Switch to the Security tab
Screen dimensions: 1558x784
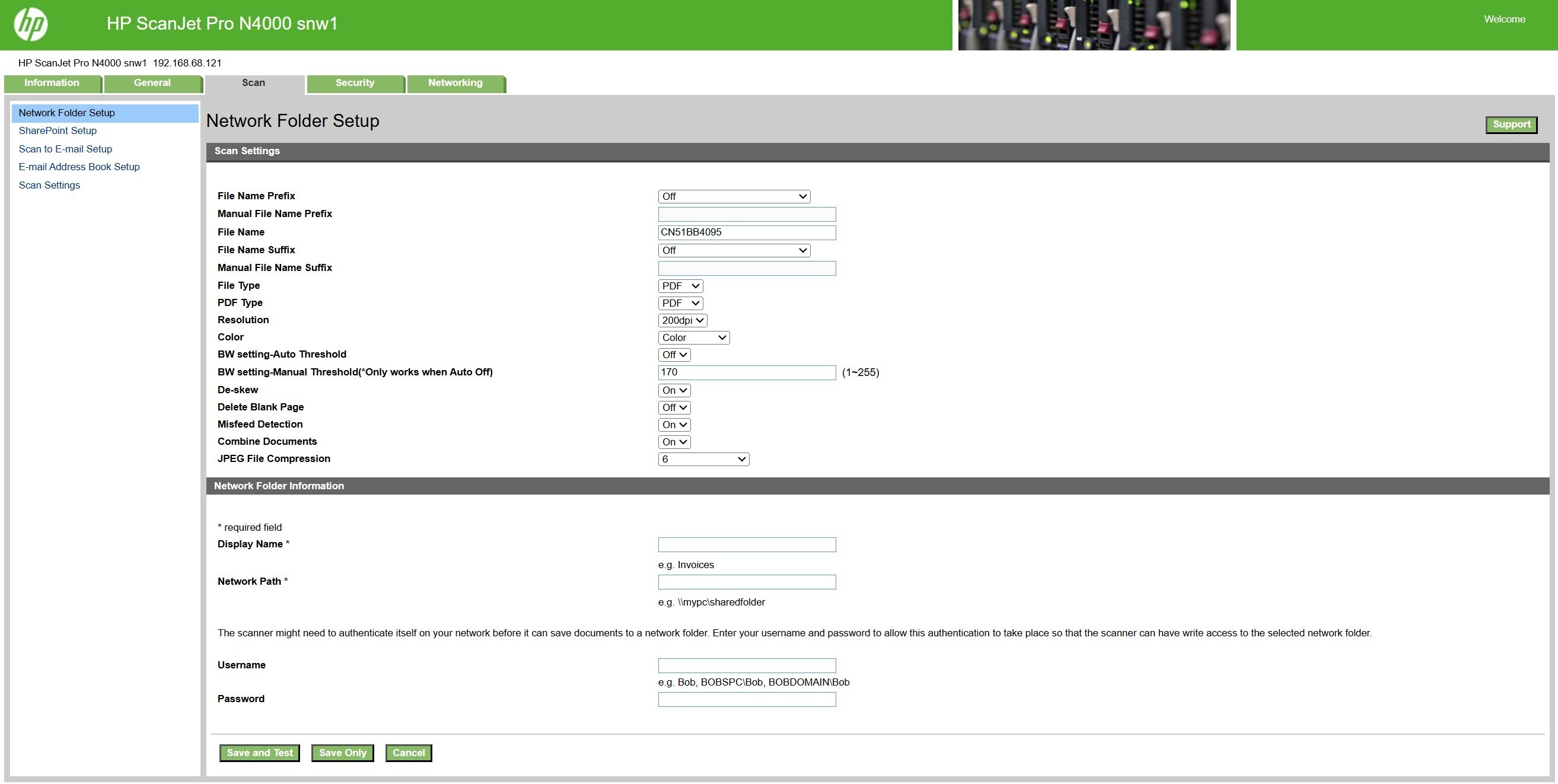(355, 84)
